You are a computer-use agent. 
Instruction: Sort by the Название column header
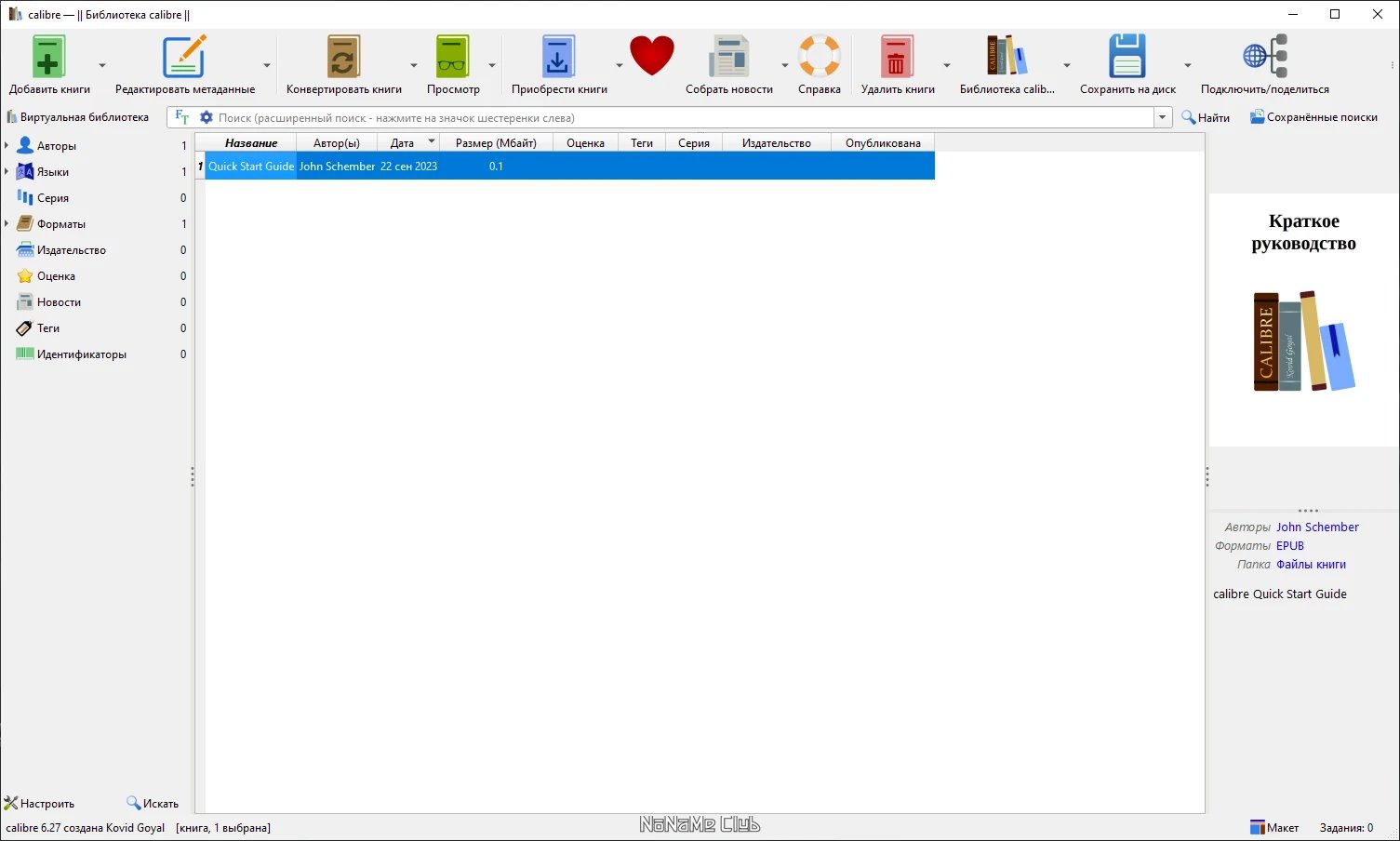click(x=251, y=142)
